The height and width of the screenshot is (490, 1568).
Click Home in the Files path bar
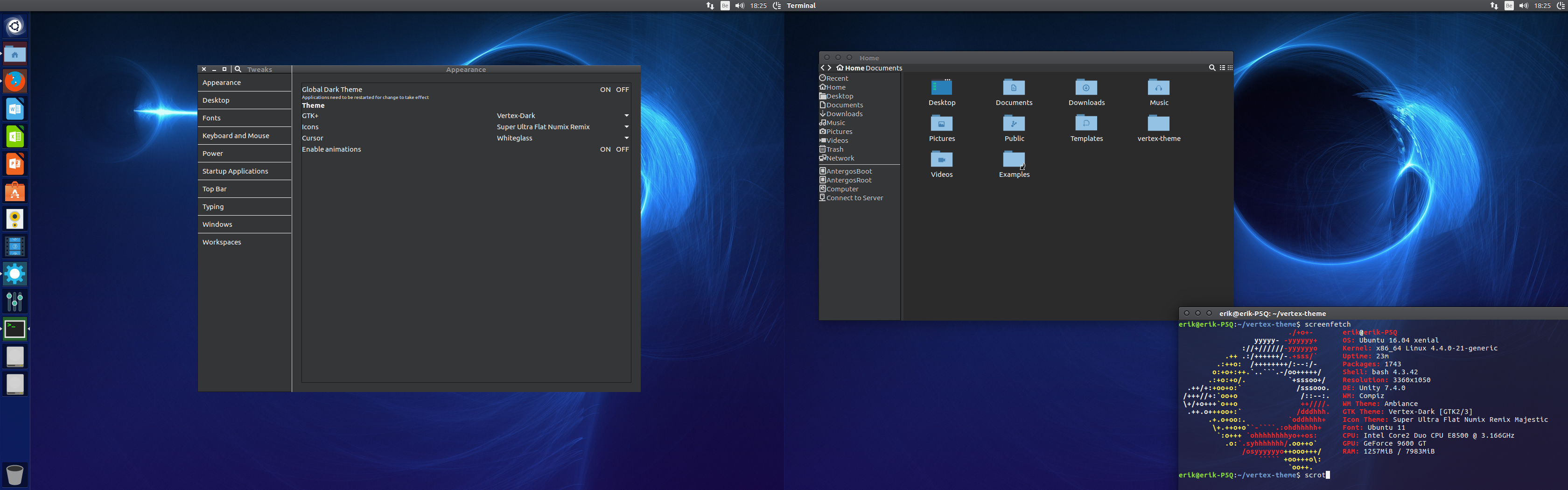pos(850,68)
